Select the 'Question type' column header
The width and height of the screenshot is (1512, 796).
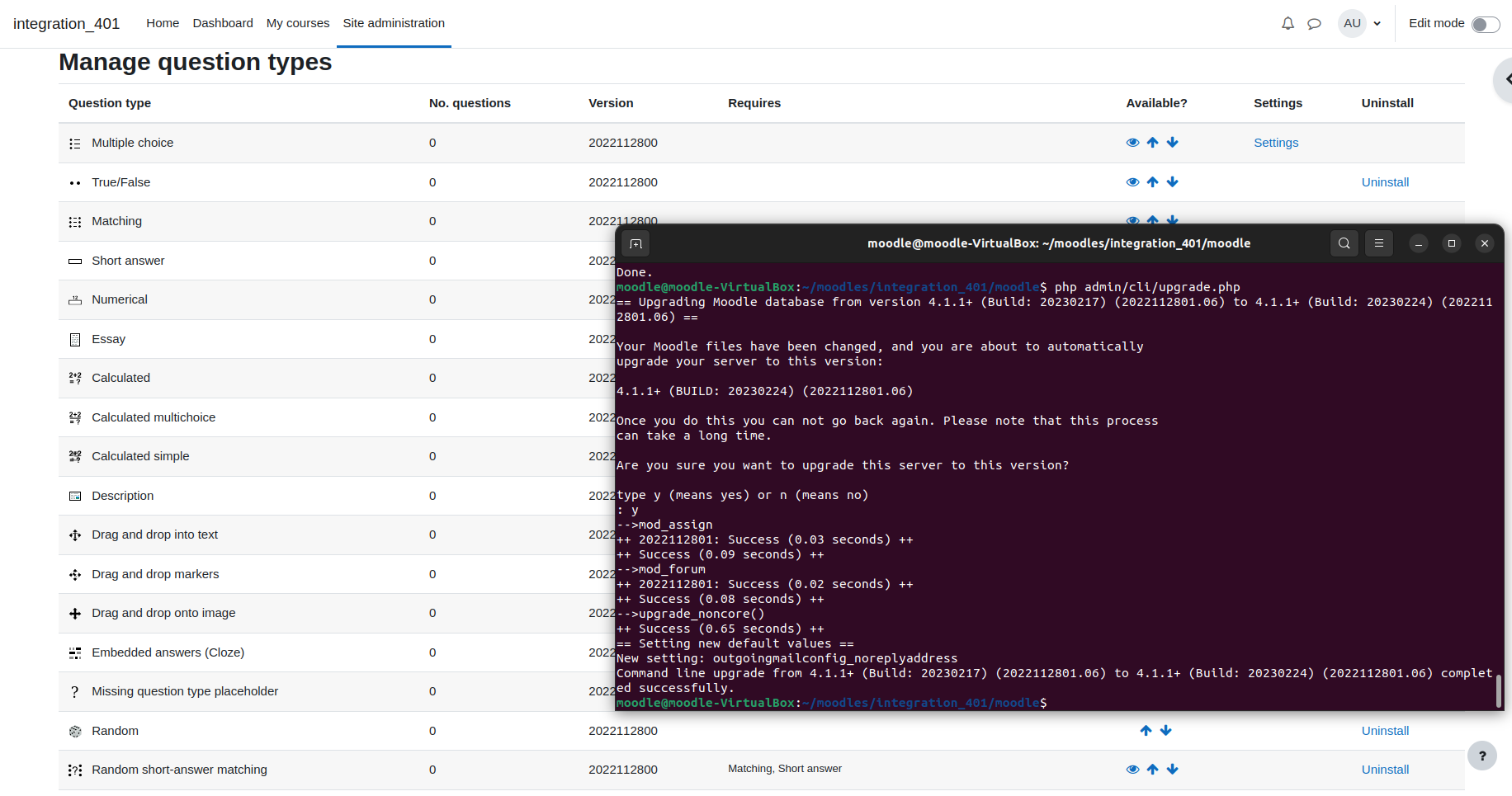point(110,103)
